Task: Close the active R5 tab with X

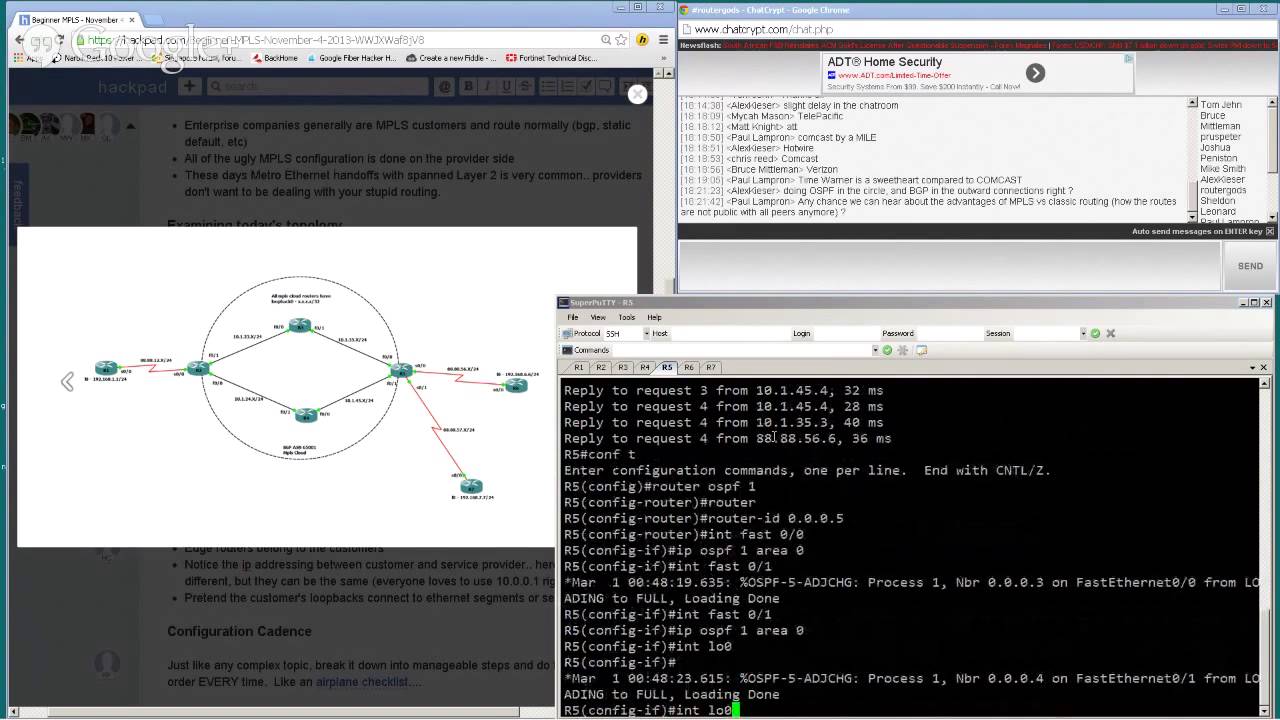Action: tap(1263, 368)
